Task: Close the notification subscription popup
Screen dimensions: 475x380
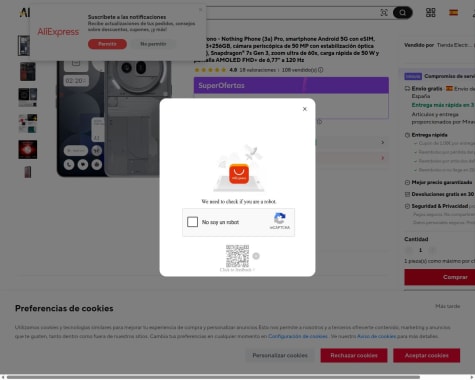Action: coord(200,10)
